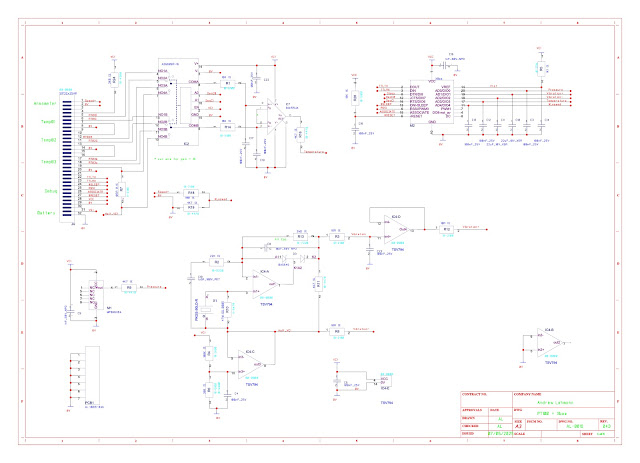
Task: Select the green Debug label
Action: pos(51,191)
